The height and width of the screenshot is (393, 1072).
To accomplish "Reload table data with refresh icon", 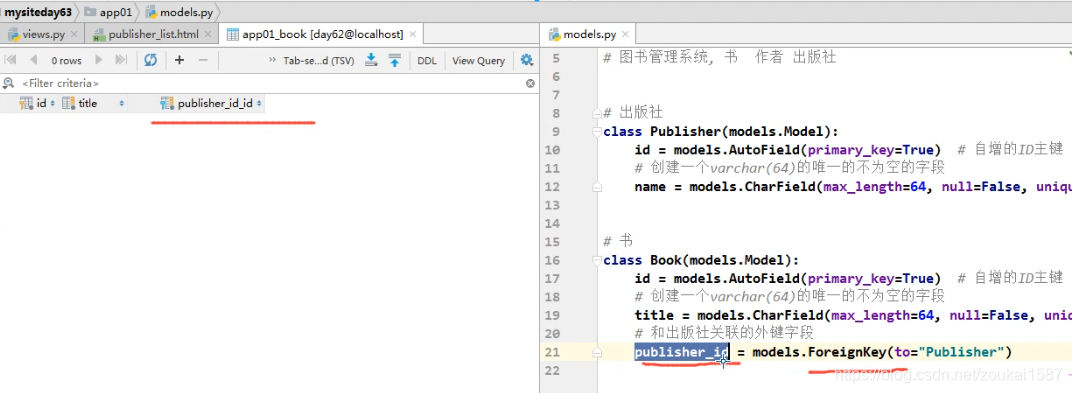I will pos(150,60).
